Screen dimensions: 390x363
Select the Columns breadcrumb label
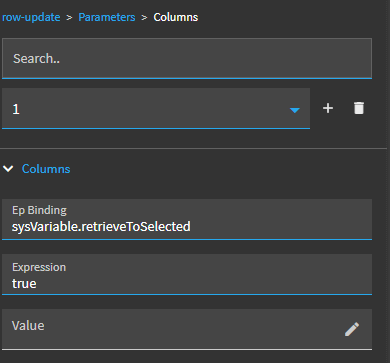click(x=176, y=17)
